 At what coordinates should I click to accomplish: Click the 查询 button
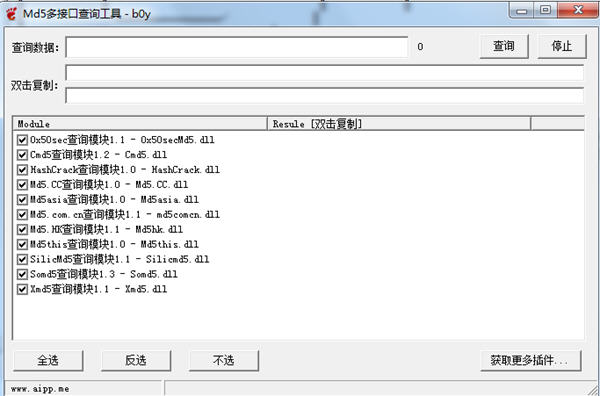(504, 46)
